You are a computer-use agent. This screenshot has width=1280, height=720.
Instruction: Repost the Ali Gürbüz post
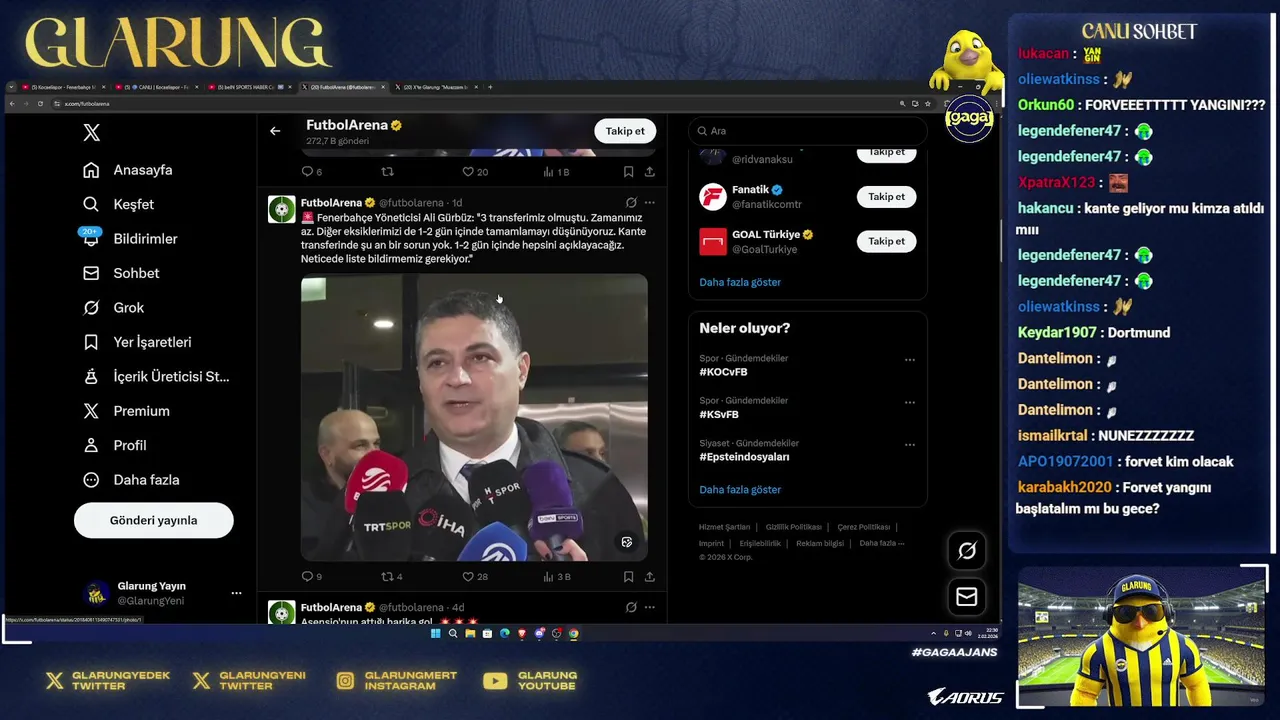391,576
